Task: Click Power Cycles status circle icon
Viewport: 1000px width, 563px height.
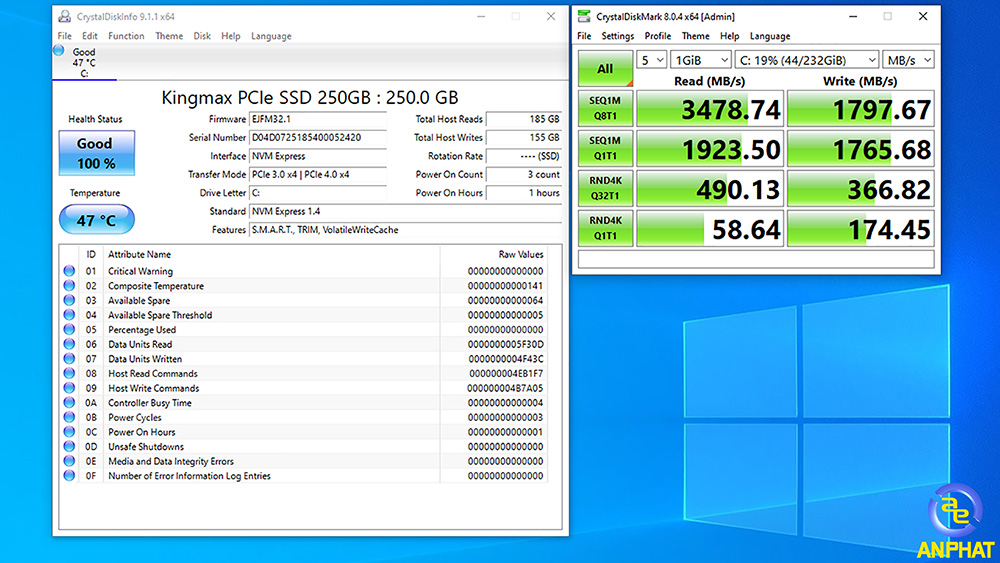Action: pos(69,418)
